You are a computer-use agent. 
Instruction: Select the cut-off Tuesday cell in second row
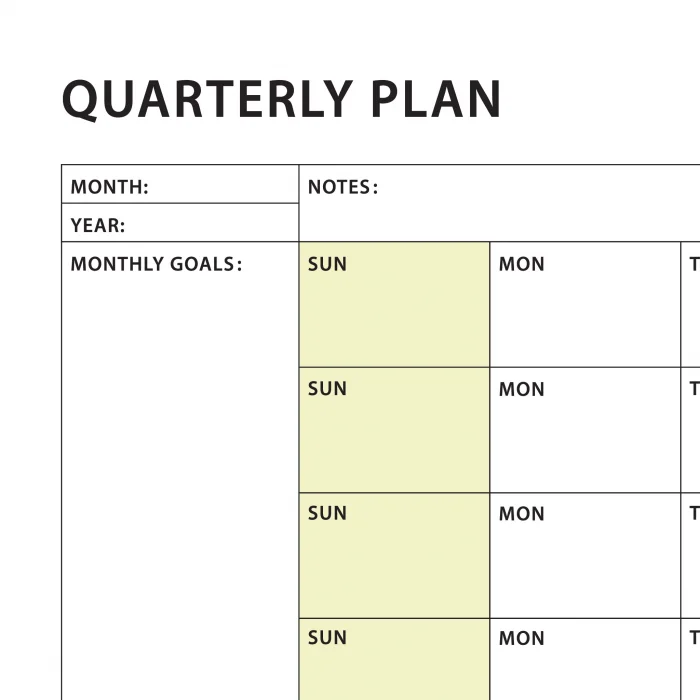point(691,435)
